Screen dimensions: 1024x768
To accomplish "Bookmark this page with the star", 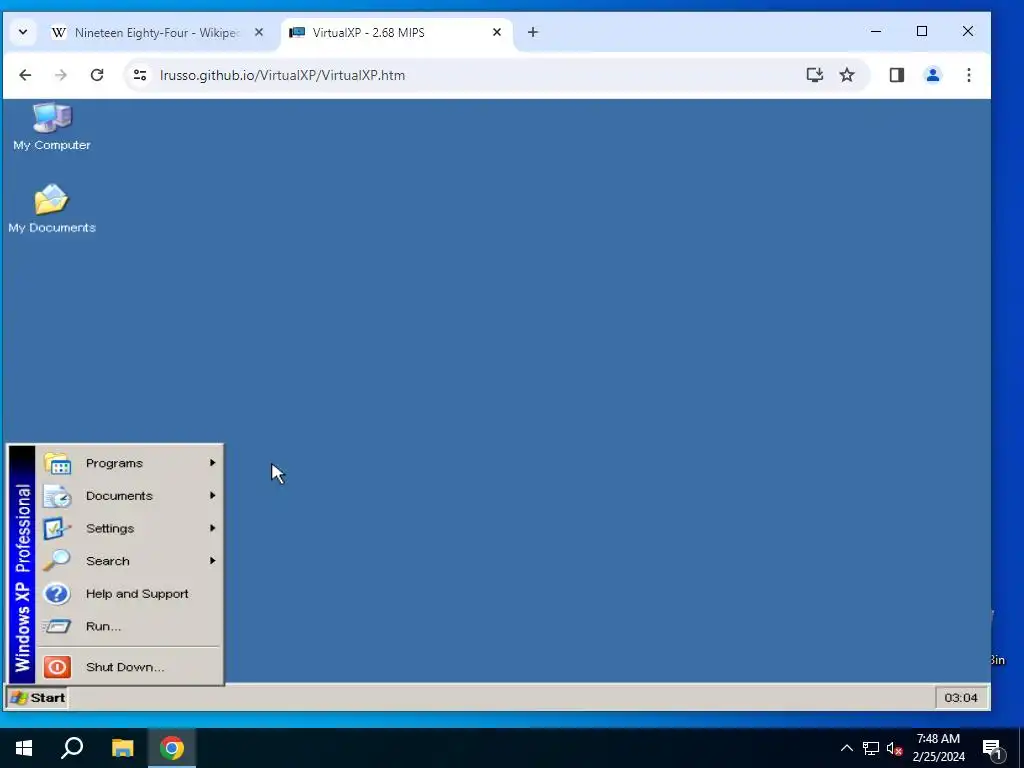I will 847,75.
